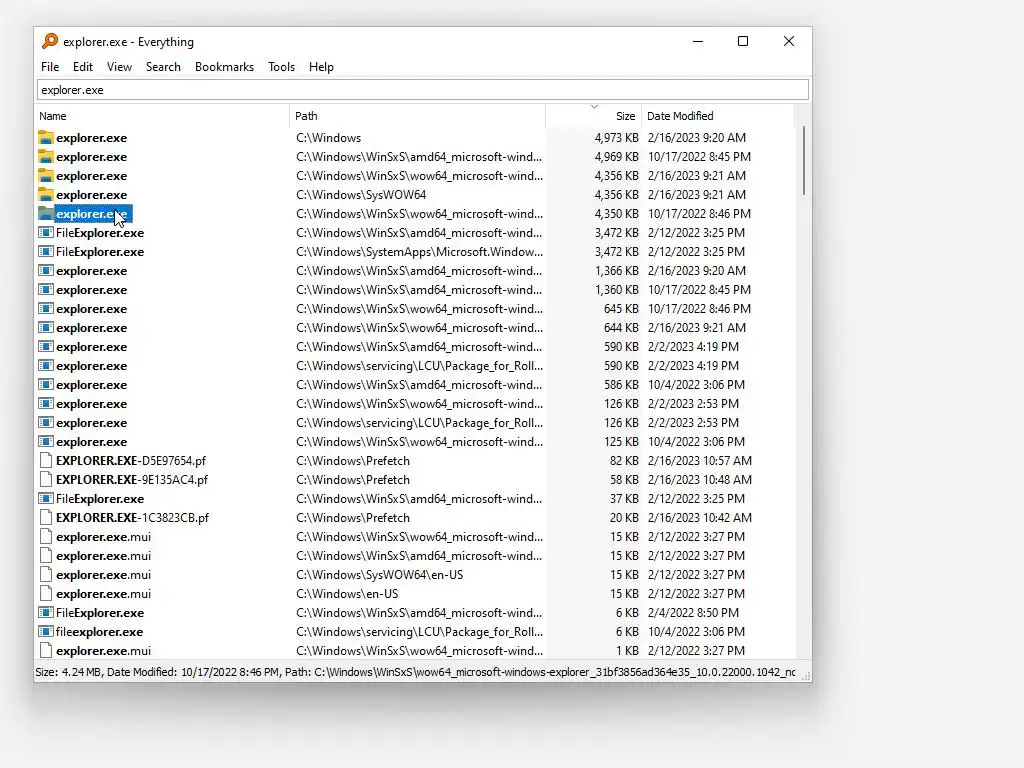Screen dimensions: 1024x768
Task: Click icon of FileExplorer.exe modified 2/4/2022
Action: (x=46, y=613)
